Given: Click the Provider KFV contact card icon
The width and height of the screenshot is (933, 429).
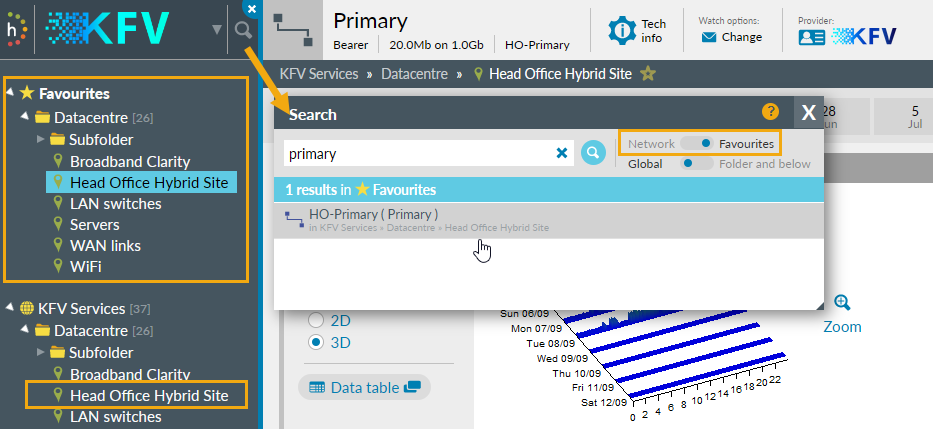Looking at the screenshot, I should pos(811,37).
